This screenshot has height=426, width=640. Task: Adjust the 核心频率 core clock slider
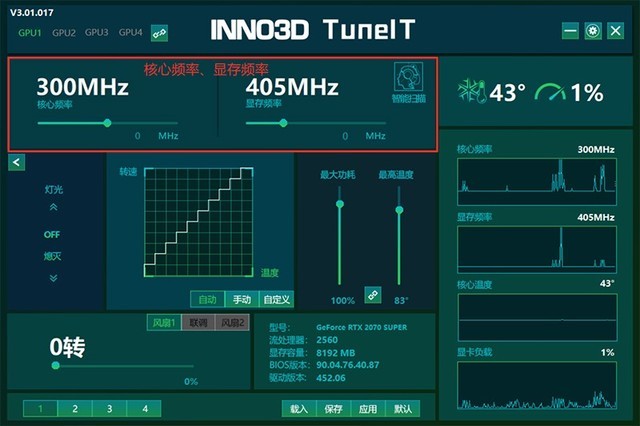click(107, 123)
